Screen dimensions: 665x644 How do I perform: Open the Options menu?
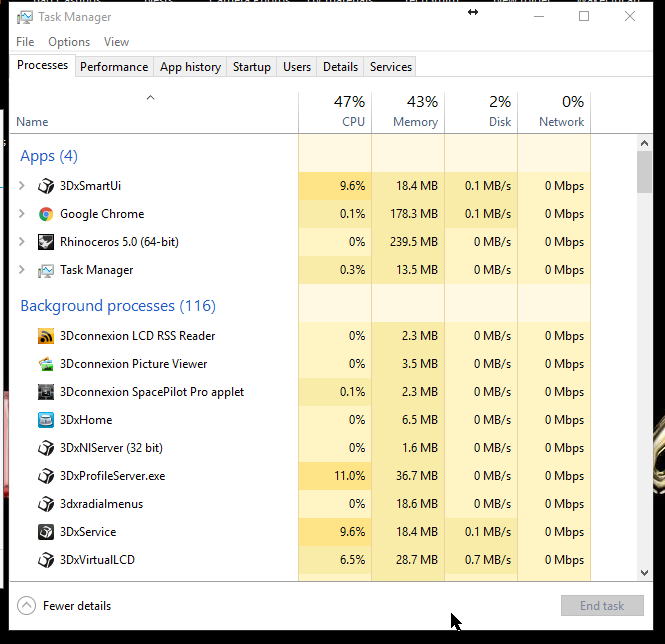pyautogui.click(x=69, y=42)
